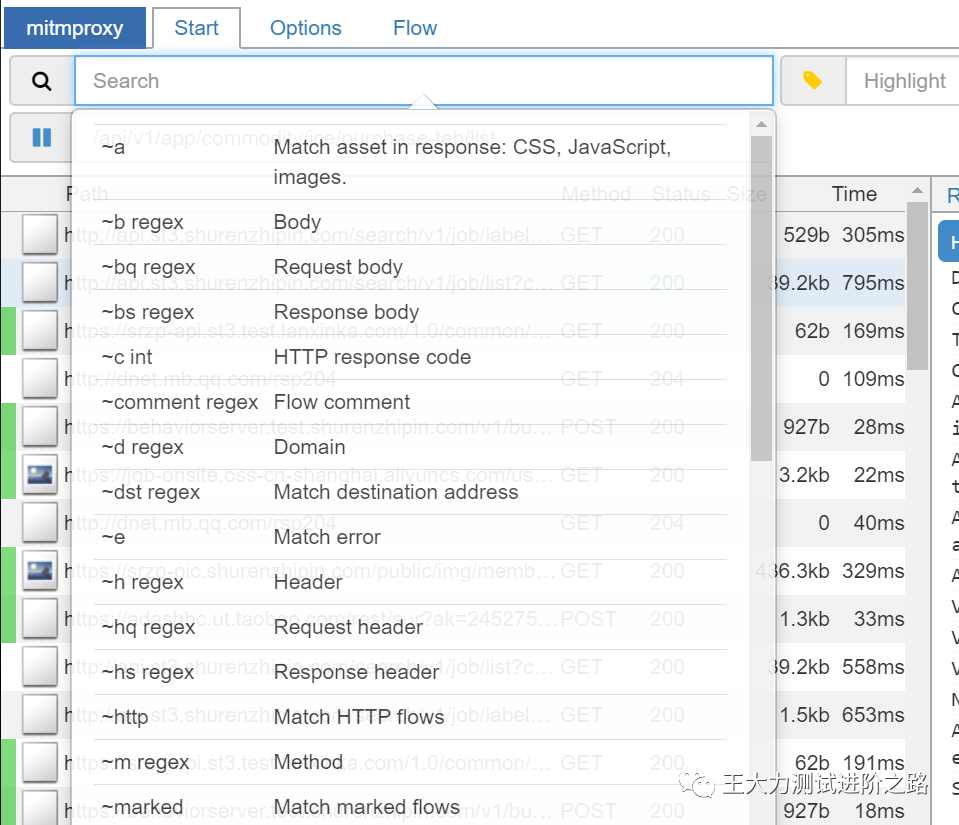This screenshot has width=959, height=825.
Task: Choose the ~comment regex Flow comment filter
Action: [x=410, y=402]
